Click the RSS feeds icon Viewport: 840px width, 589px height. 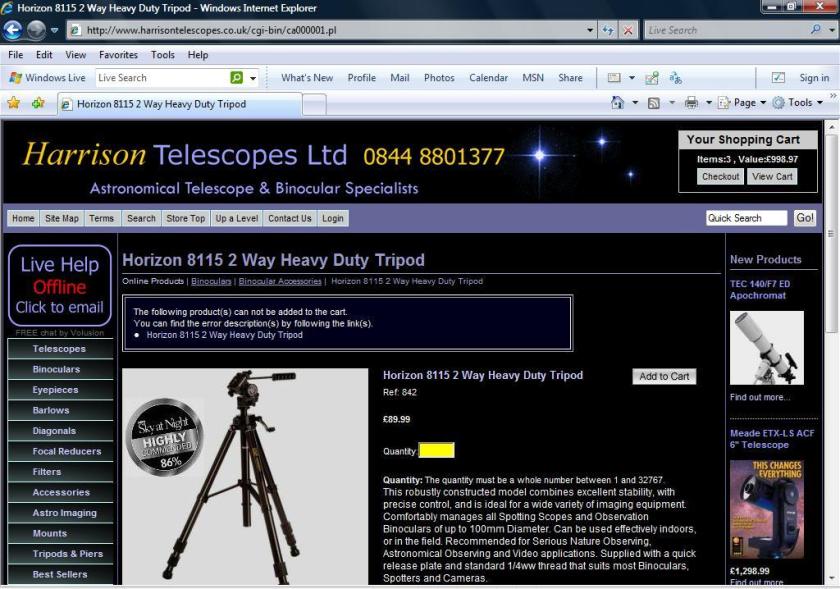(653, 103)
